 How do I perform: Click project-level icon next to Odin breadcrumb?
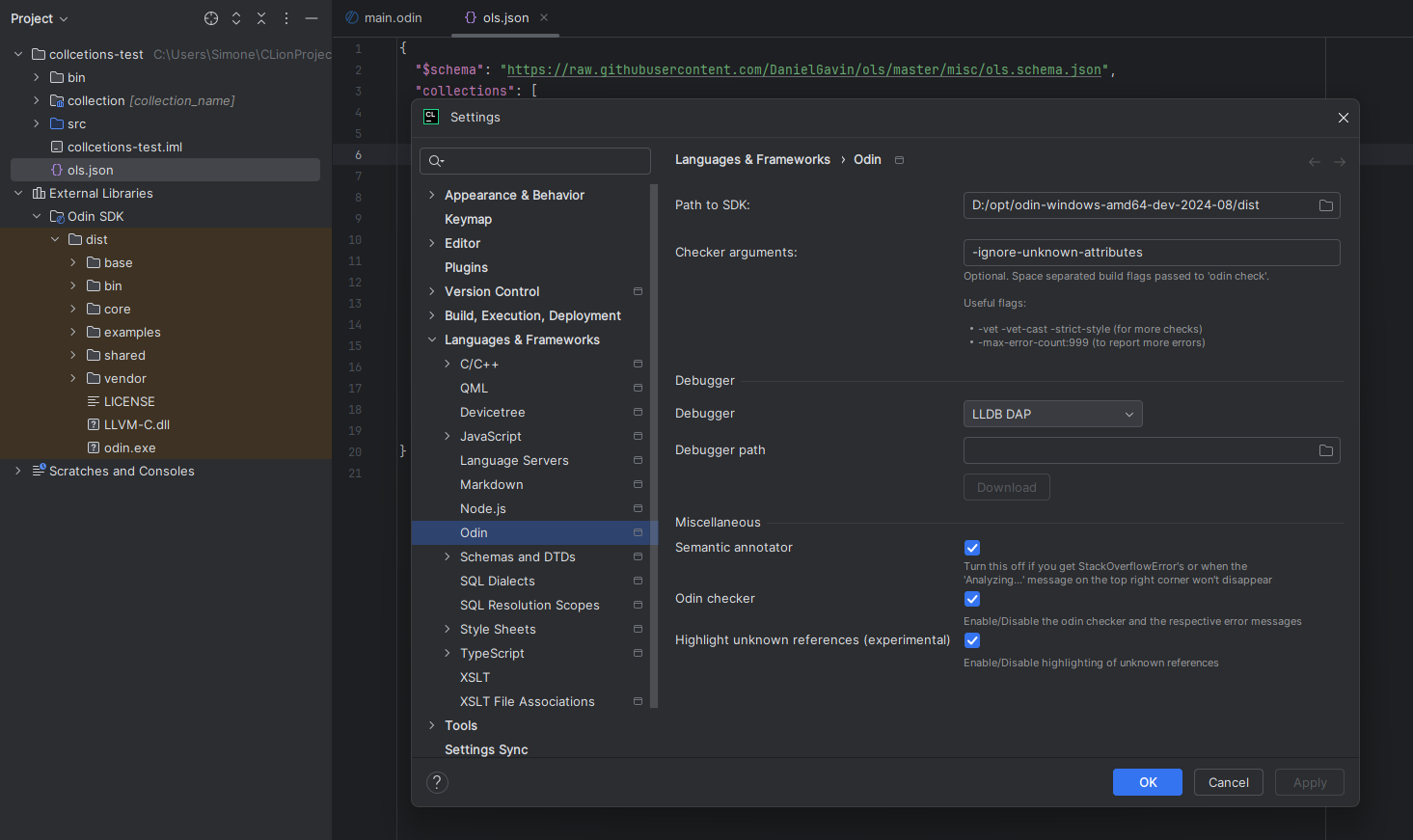899,160
